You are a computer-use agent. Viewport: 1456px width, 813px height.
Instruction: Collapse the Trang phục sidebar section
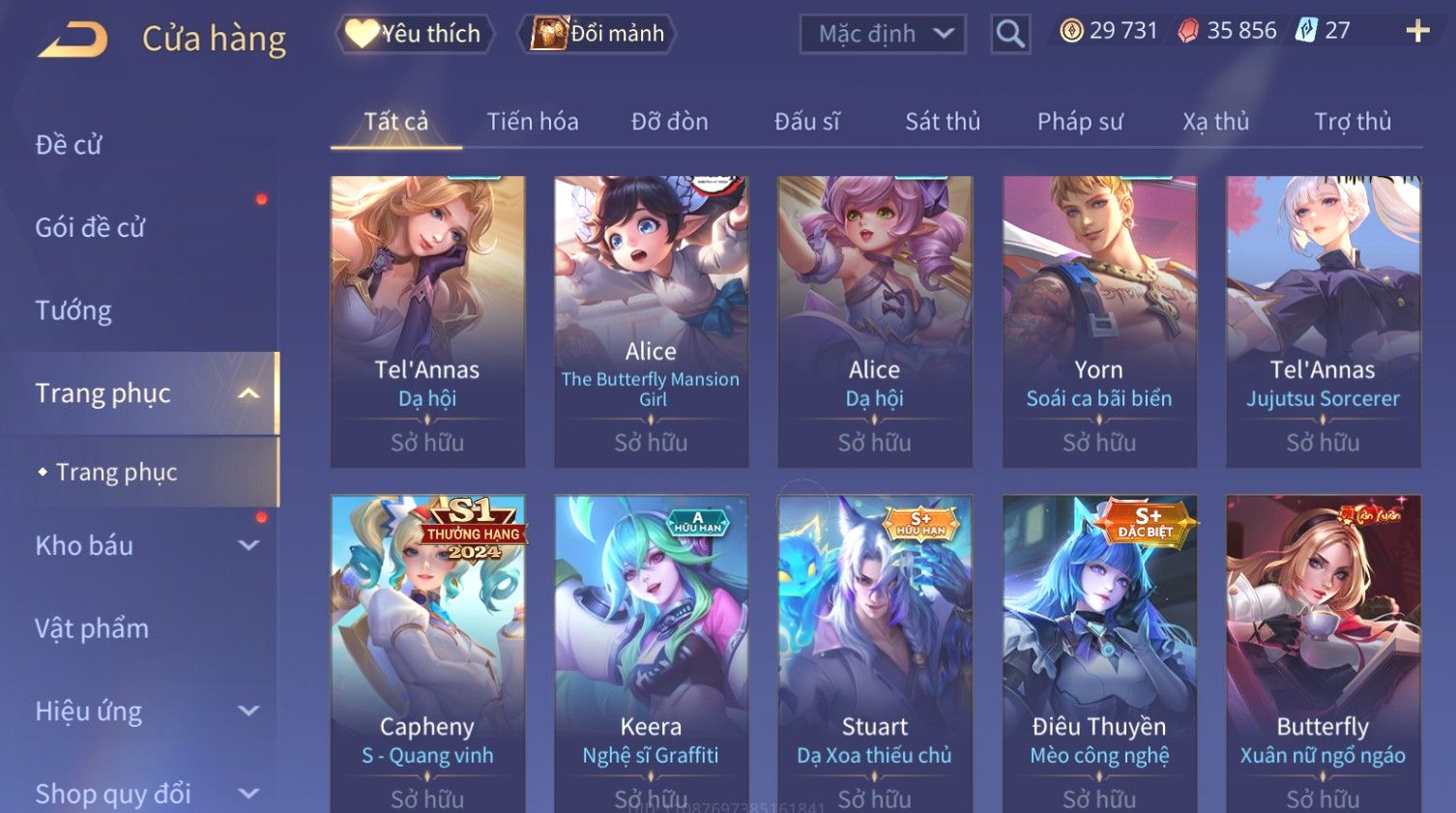(248, 393)
